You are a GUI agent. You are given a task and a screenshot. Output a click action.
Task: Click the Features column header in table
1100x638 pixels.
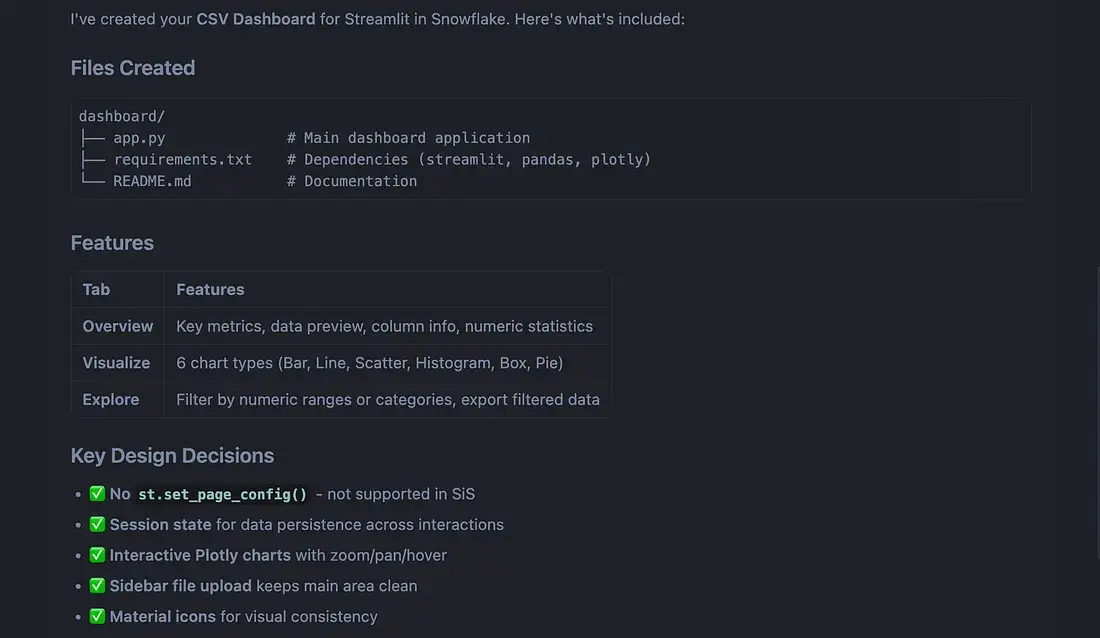pyautogui.click(x=210, y=289)
